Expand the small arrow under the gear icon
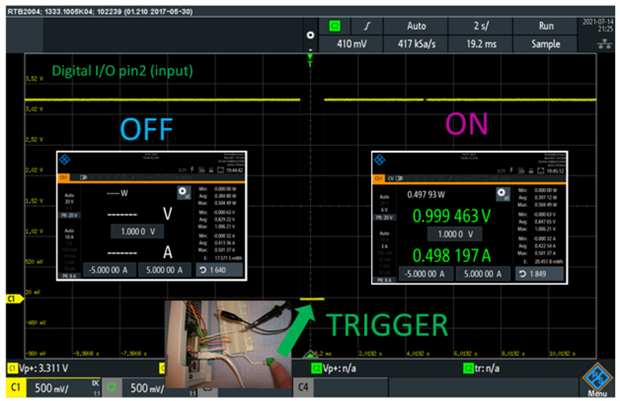 [310, 50]
